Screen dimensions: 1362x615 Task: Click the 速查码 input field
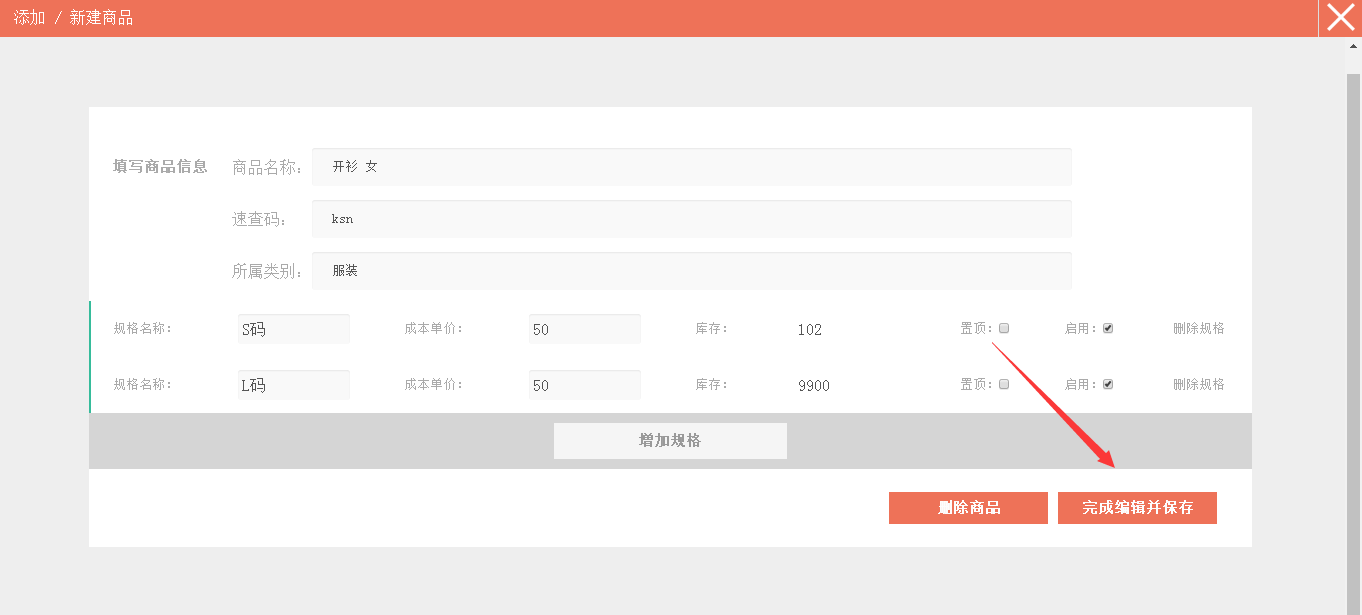click(691, 219)
